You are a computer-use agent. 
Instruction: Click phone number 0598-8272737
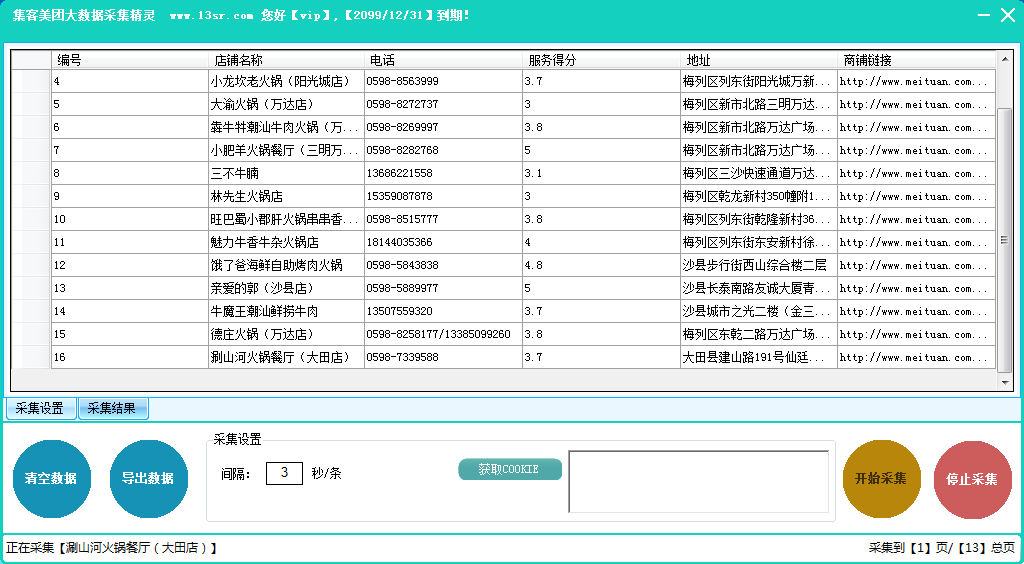coord(402,104)
